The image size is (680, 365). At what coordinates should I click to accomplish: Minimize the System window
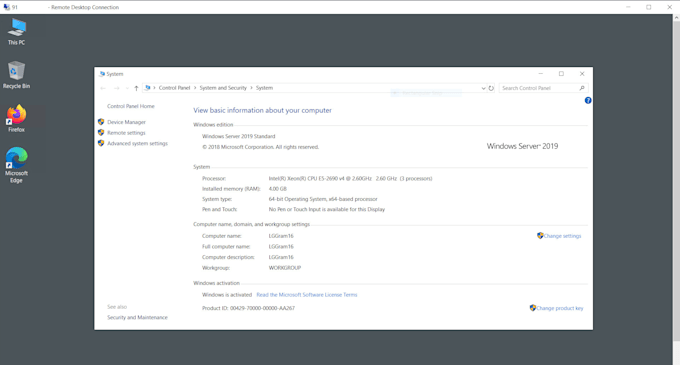point(540,74)
